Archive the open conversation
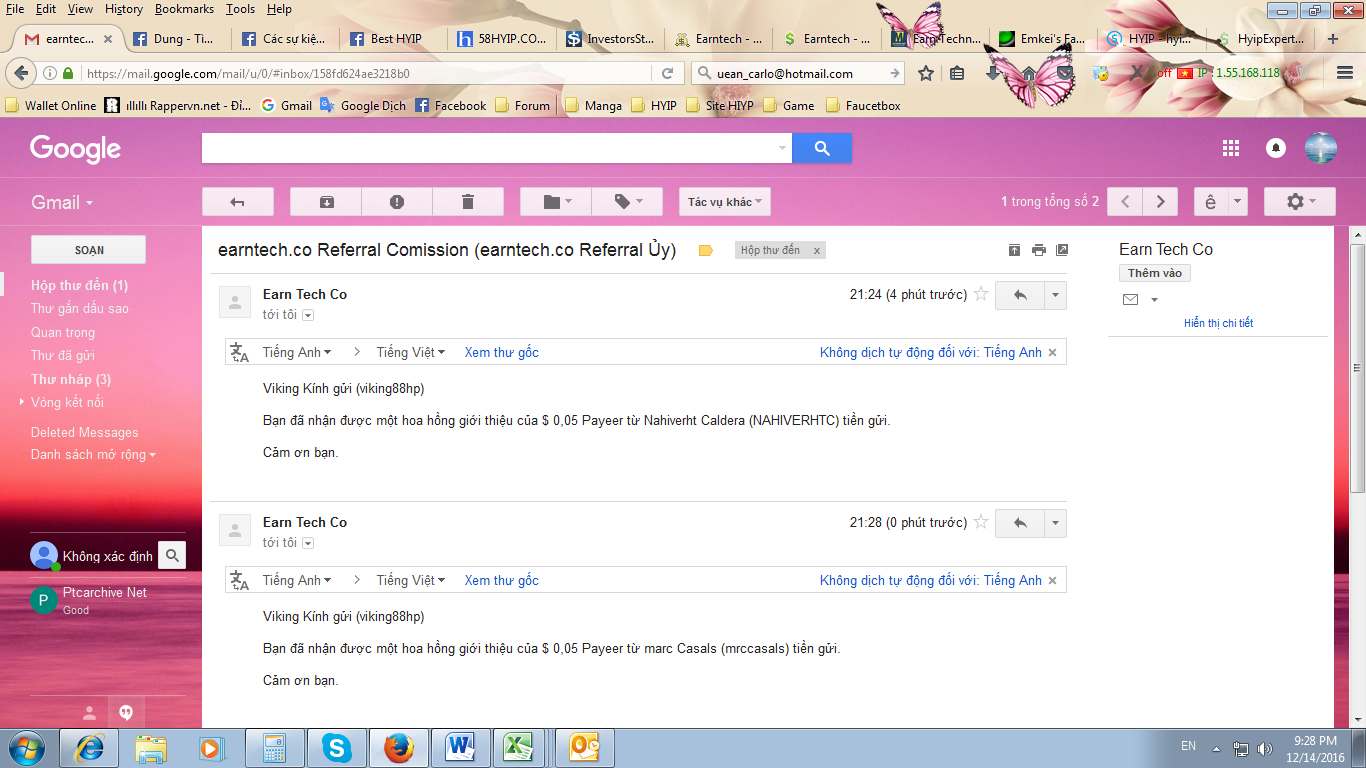Viewport: 1366px width, 768px height. point(326,202)
